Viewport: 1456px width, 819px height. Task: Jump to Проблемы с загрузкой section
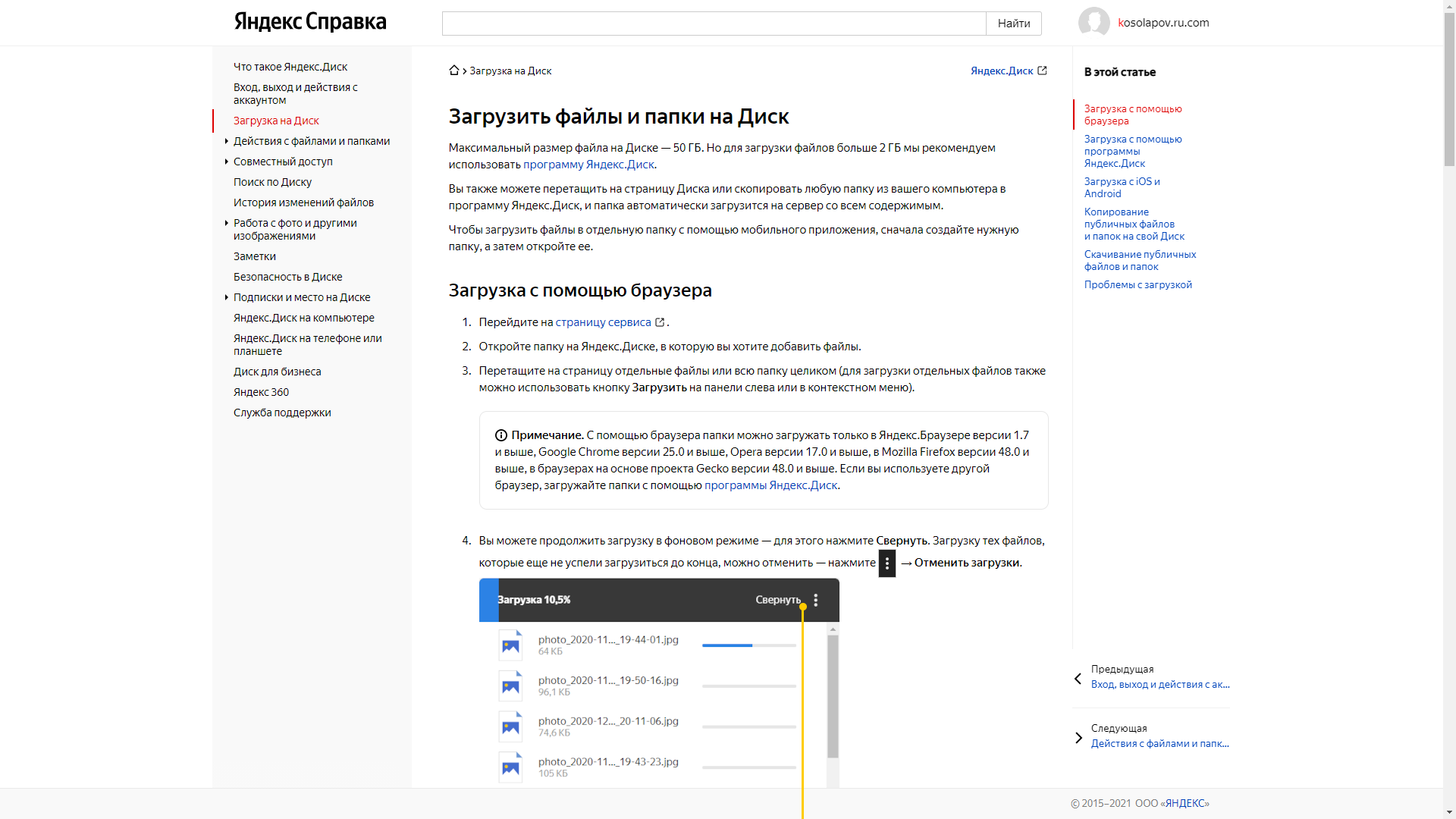pos(1137,284)
